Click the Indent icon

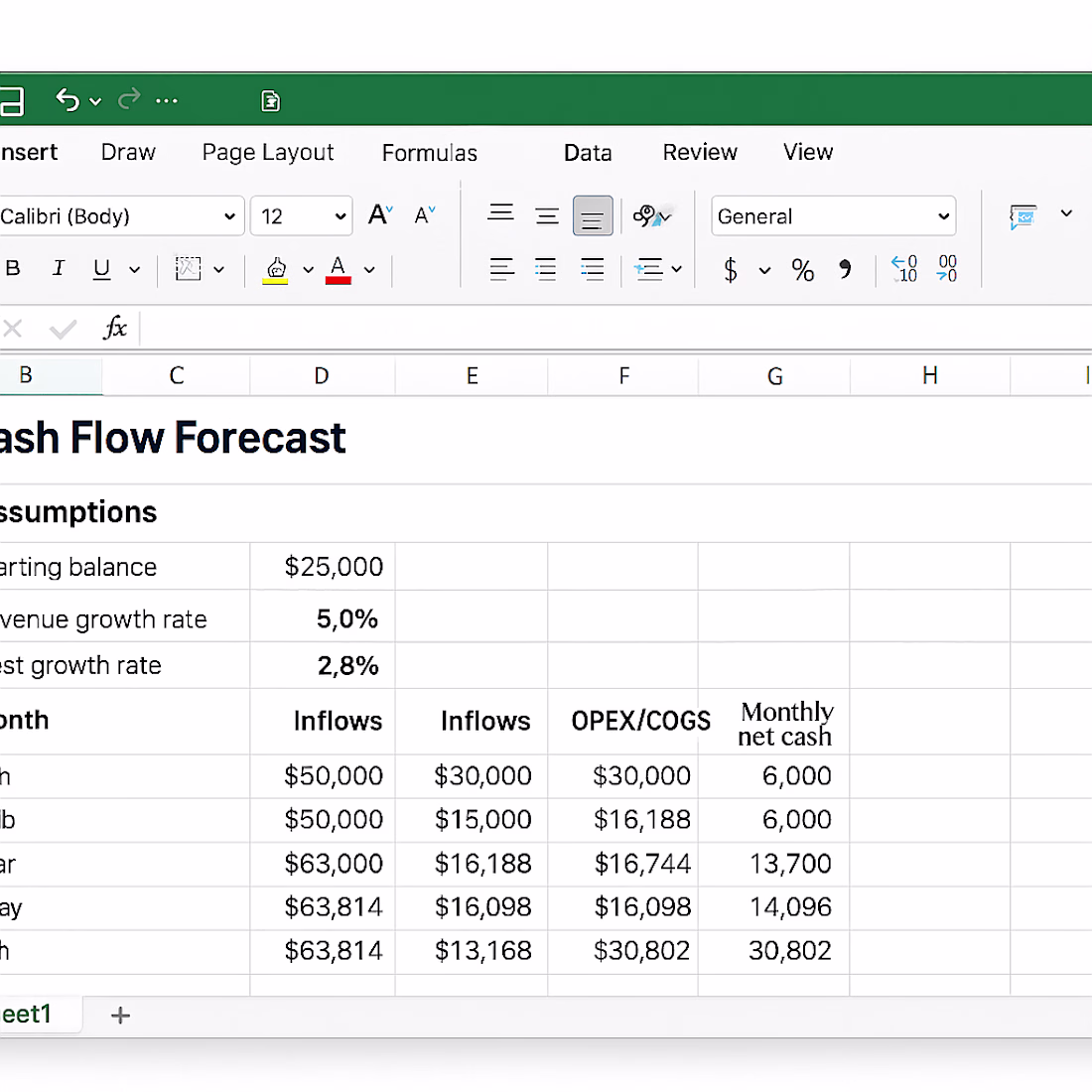click(x=648, y=269)
